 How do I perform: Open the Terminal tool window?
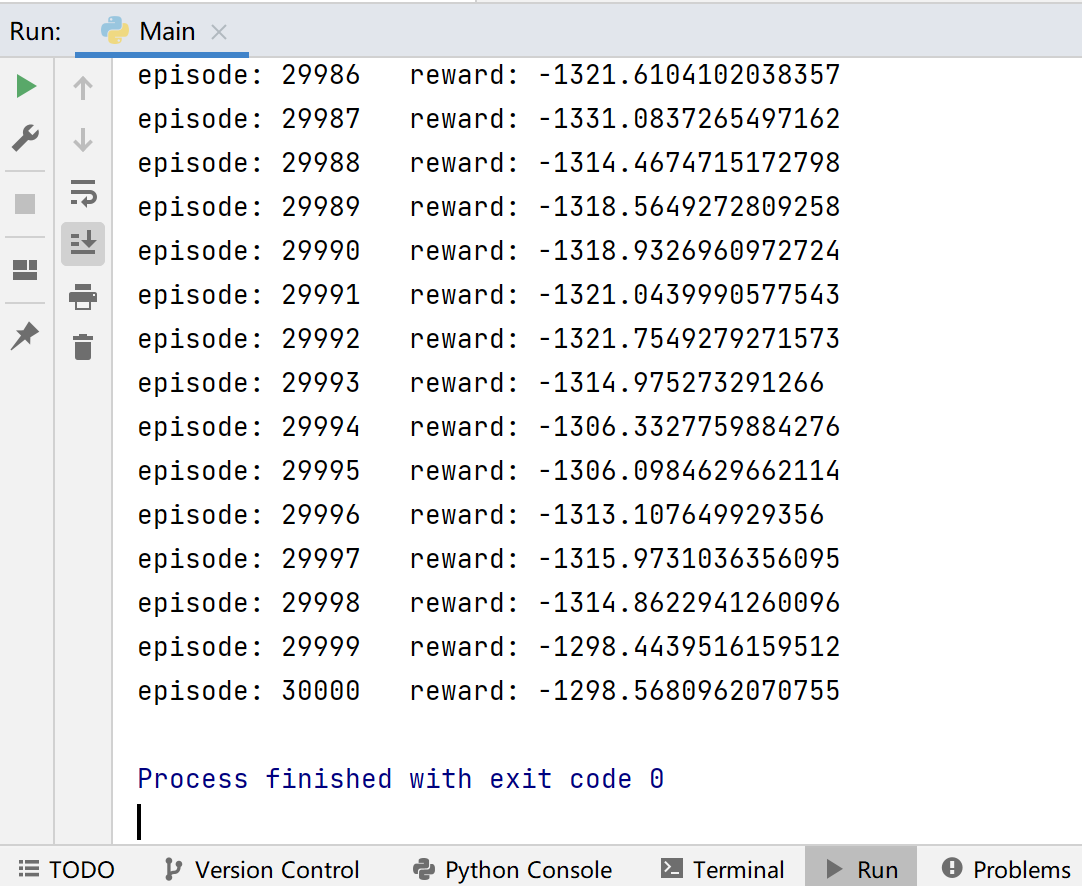pyautogui.click(x=722, y=869)
